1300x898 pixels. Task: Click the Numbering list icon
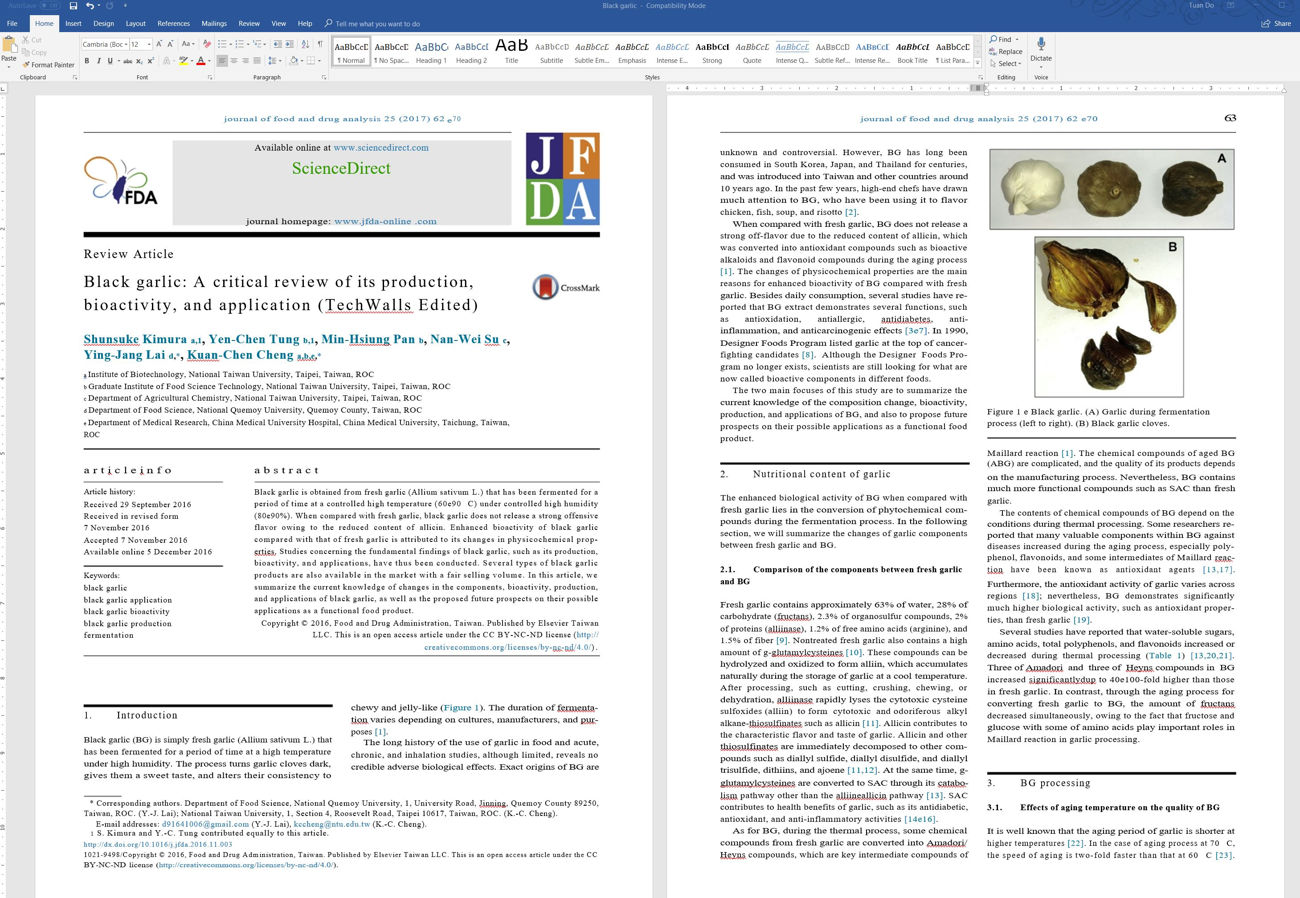[239, 44]
